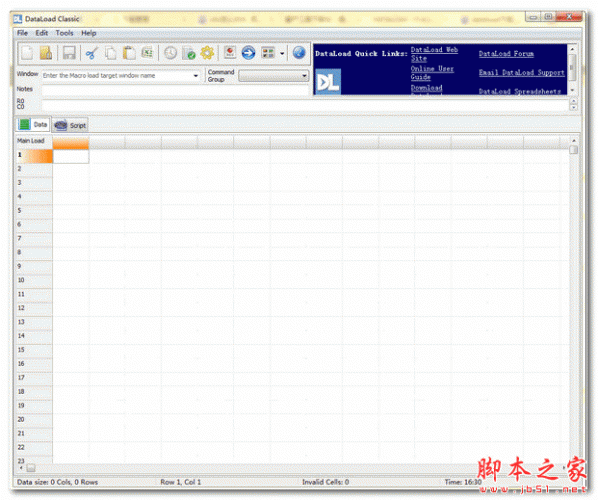The image size is (598, 500).
Task: Select the Main Load header cell
Action: [34, 141]
